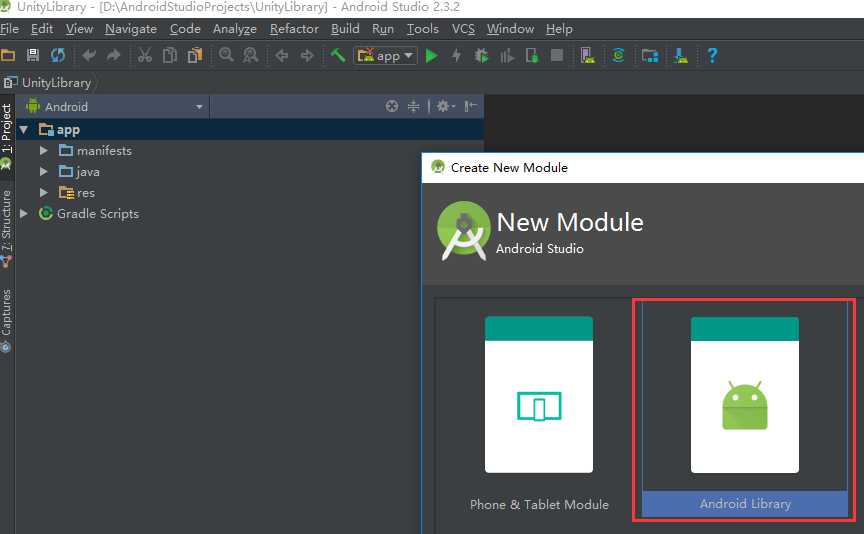Select the app module row
The height and width of the screenshot is (534, 864).
pos(250,130)
